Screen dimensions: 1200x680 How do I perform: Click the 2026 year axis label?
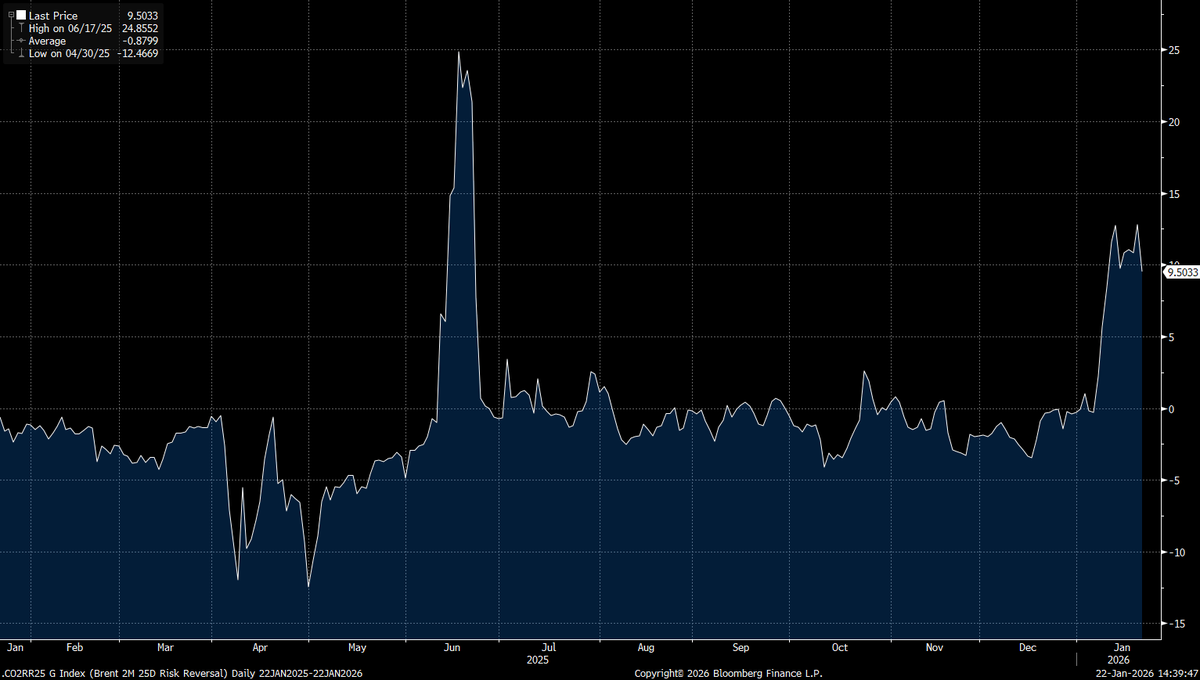[x=1120, y=660]
